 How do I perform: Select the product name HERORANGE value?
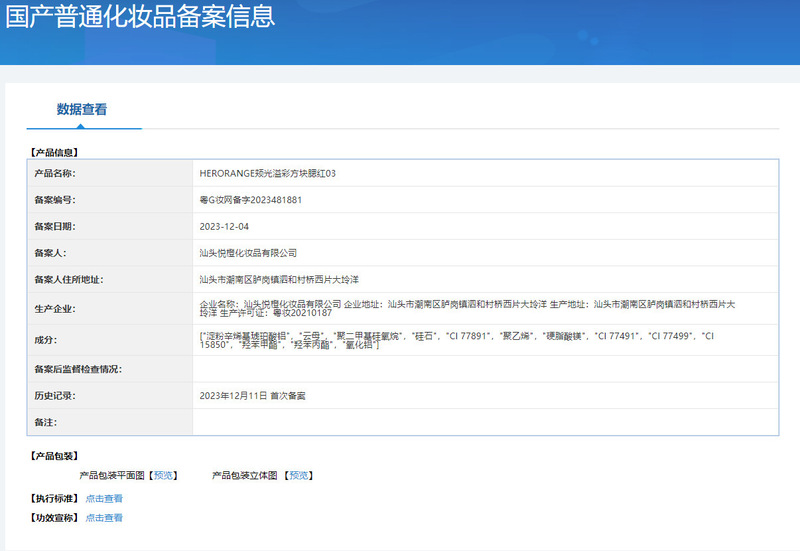click(267, 173)
